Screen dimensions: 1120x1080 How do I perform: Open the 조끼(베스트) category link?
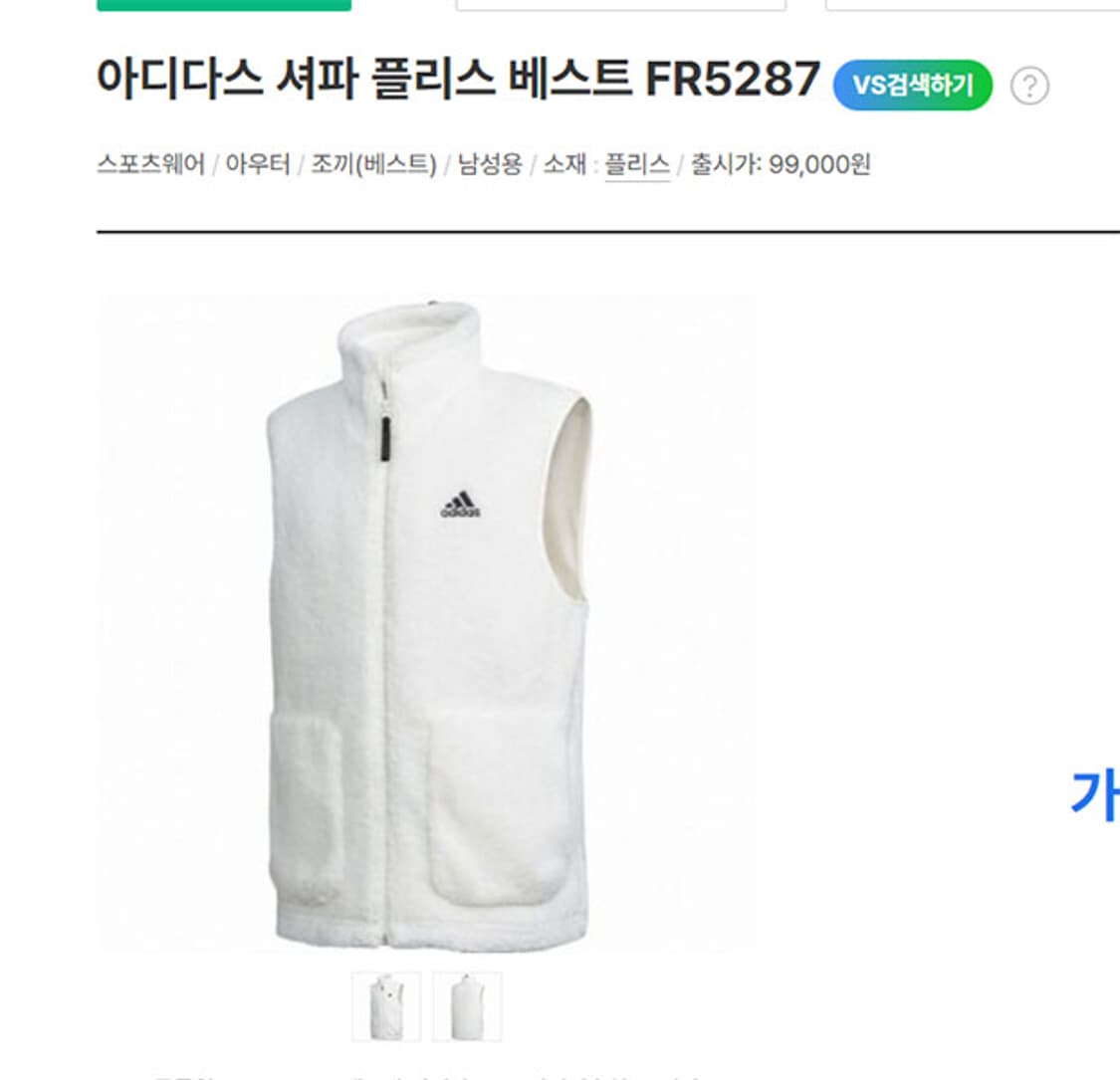click(373, 164)
